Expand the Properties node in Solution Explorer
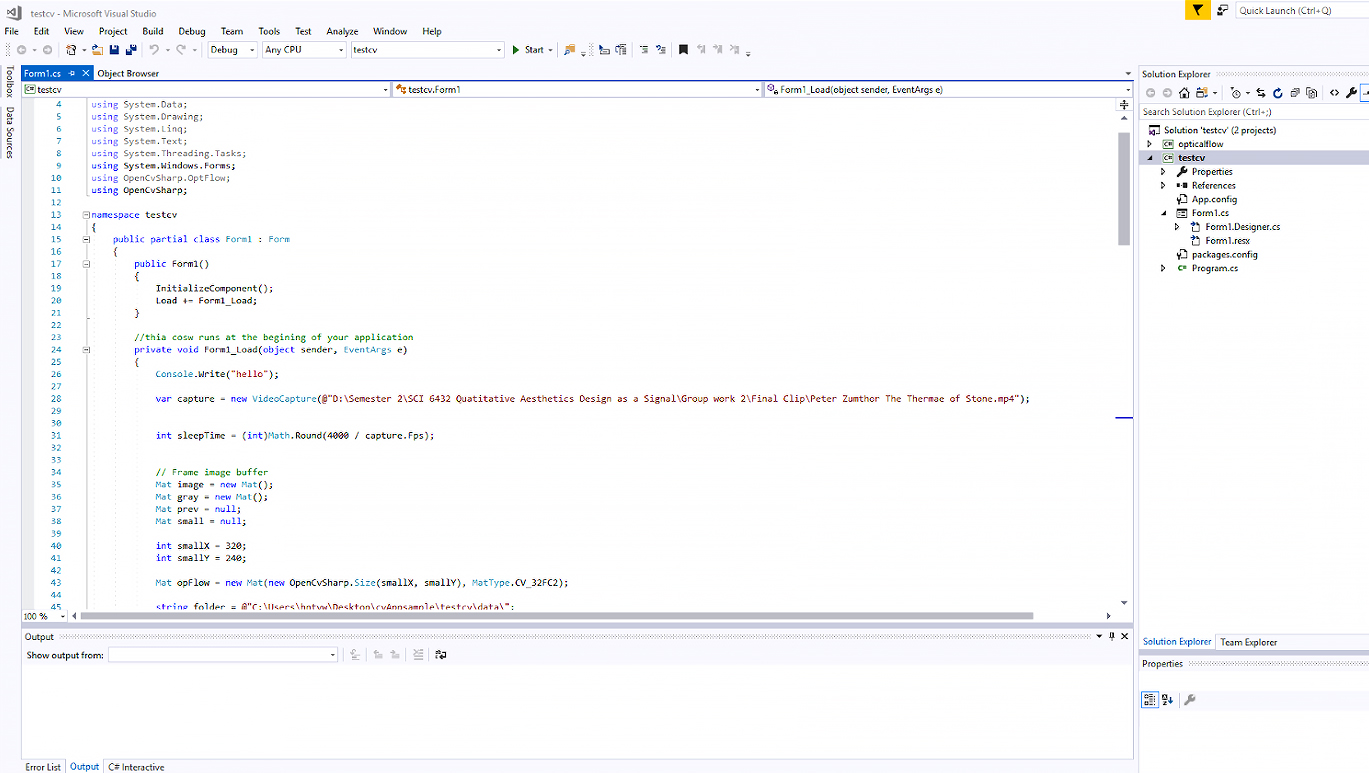 (1163, 172)
